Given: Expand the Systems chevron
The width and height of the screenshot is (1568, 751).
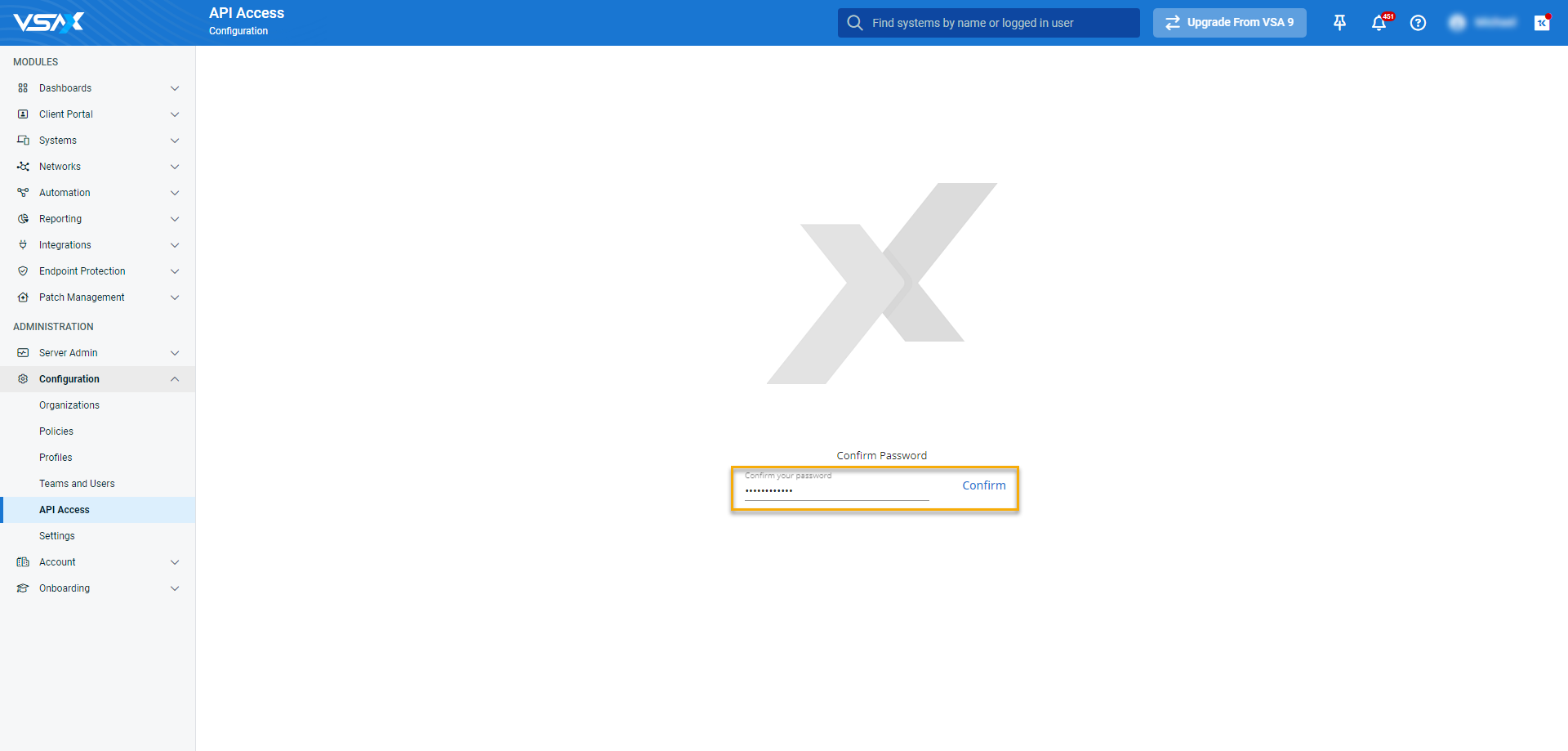Looking at the screenshot, I should pos(175,141).
